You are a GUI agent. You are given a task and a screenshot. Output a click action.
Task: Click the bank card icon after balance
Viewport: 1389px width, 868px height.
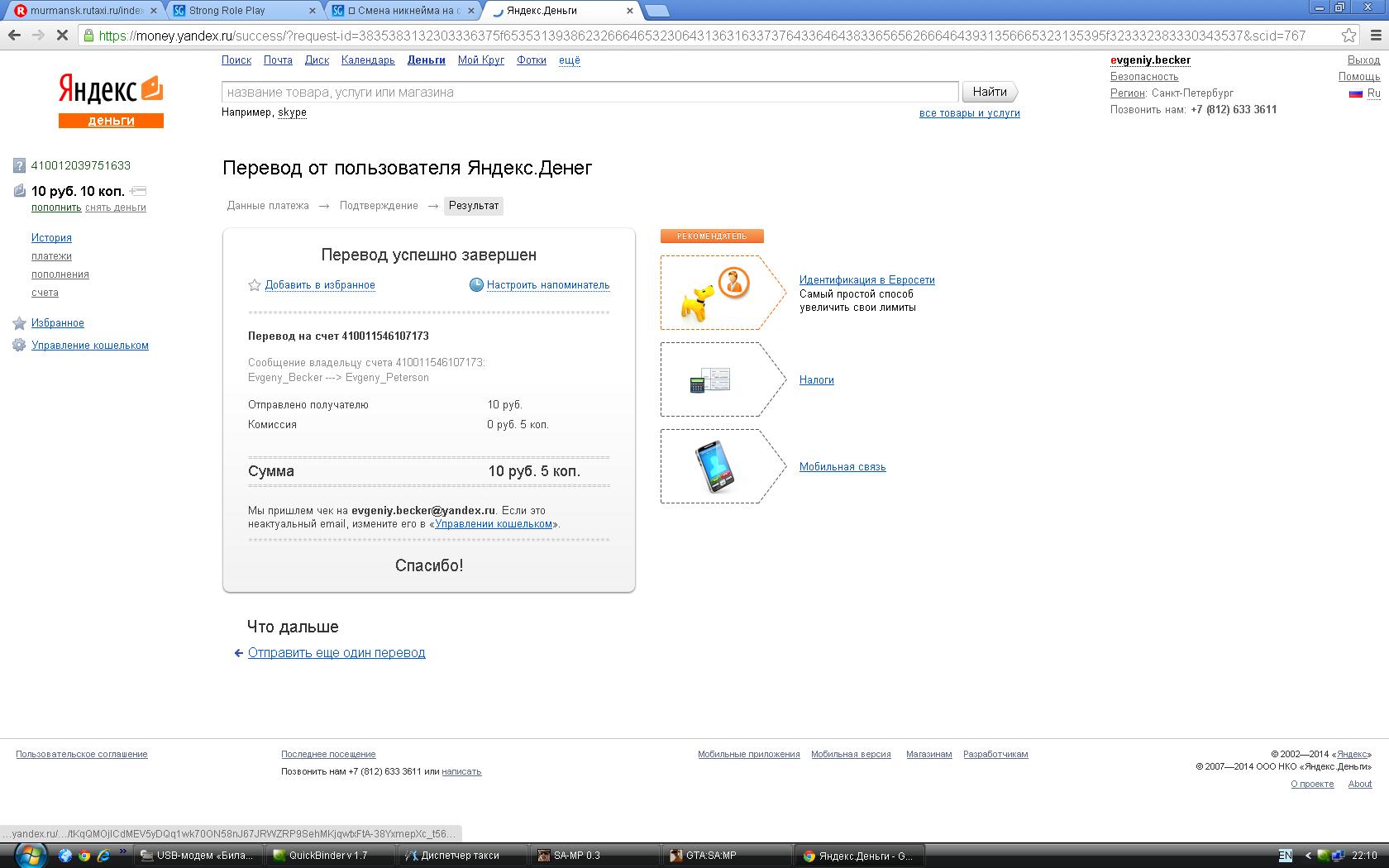pyautogui.click(x=138, y=191)
